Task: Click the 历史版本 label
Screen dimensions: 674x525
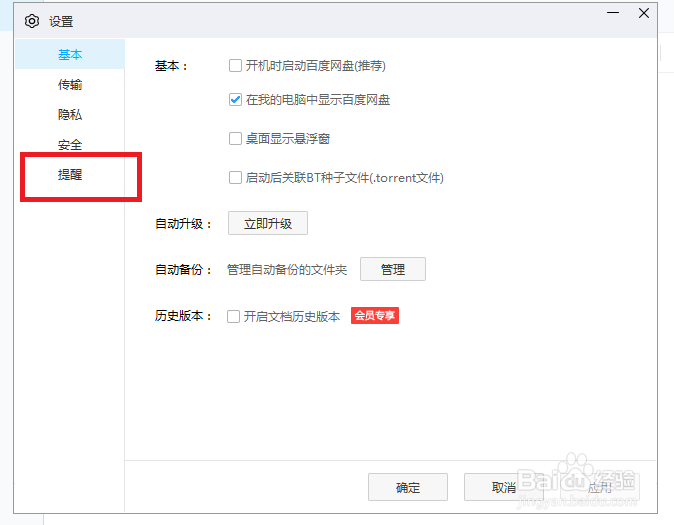Action: (x=184, y=316)
